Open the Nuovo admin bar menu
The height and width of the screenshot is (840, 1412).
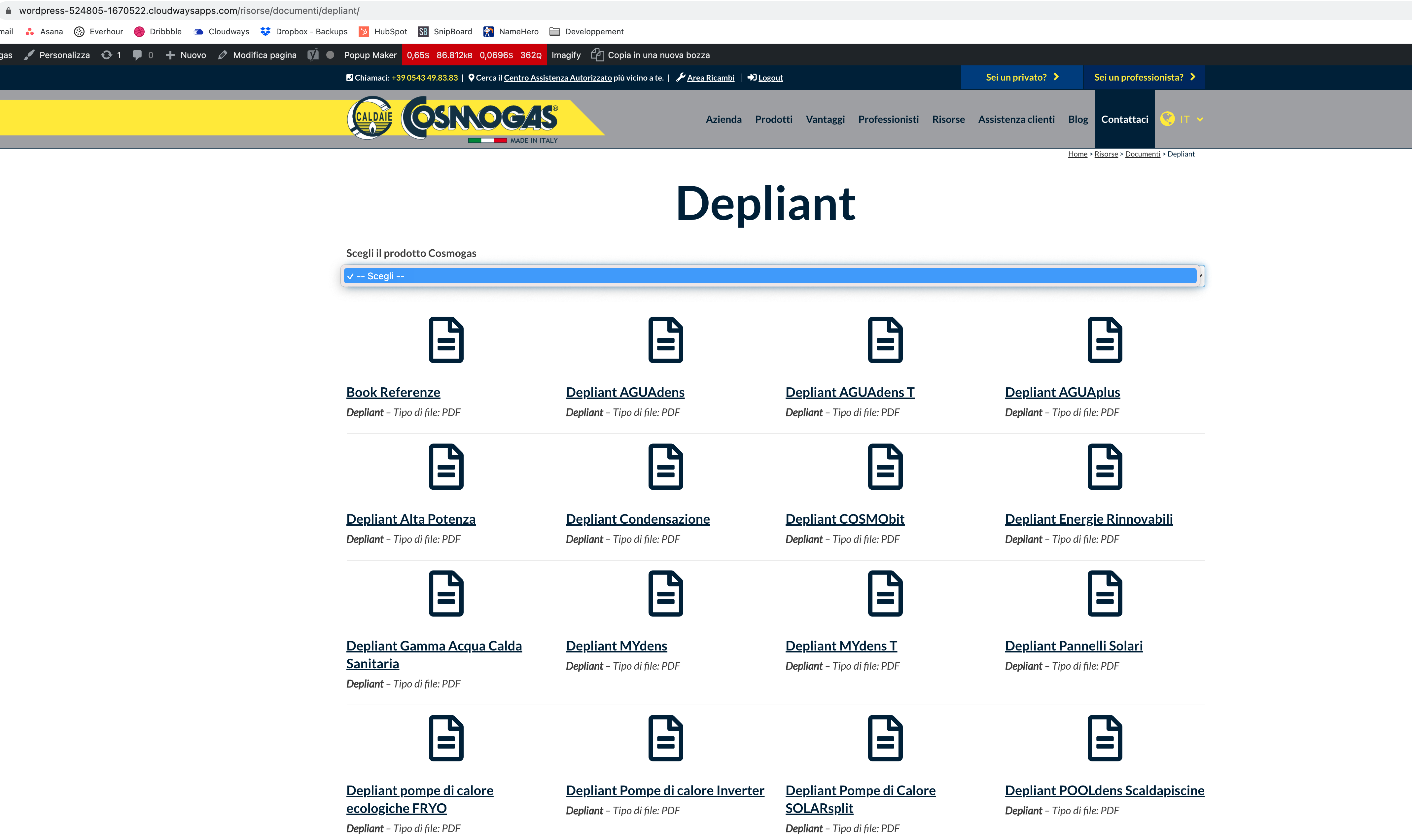point(186,55)
